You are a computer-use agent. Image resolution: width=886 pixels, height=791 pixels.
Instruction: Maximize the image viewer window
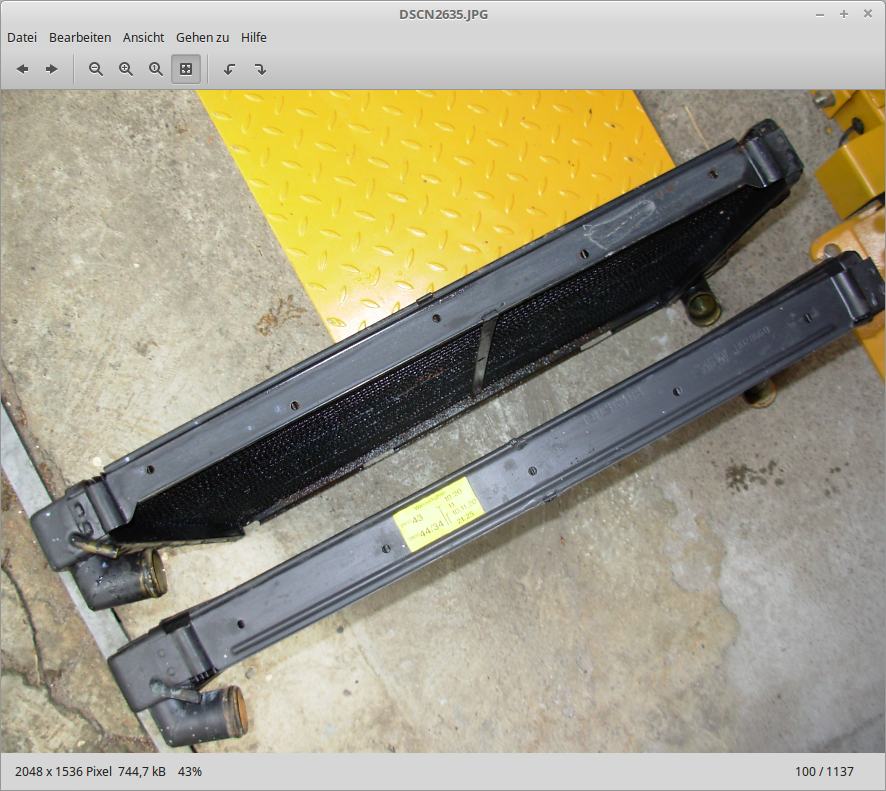pyautogui.click(x=844, y=14)
